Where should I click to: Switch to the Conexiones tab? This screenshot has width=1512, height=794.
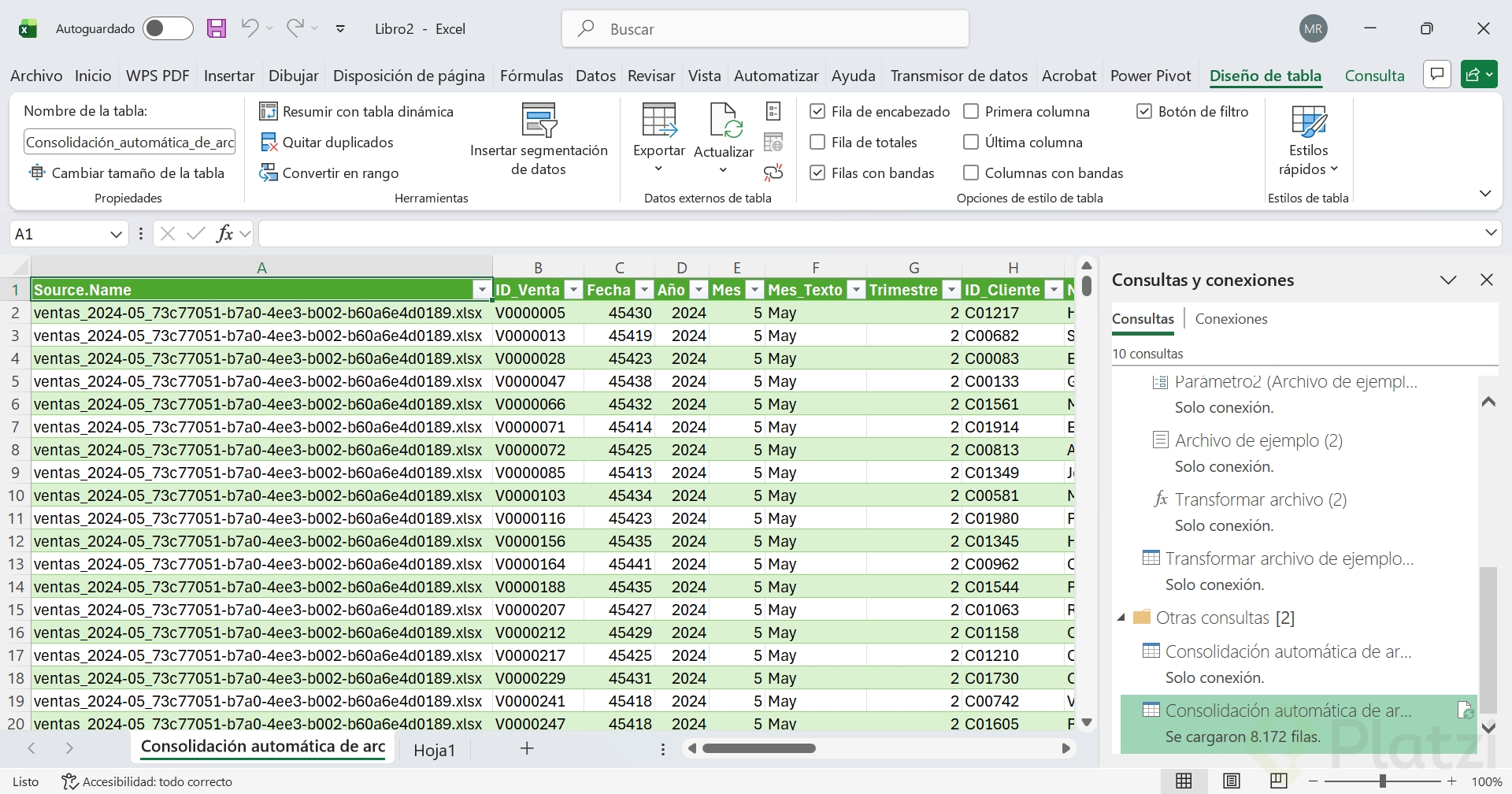(1231, 319)
